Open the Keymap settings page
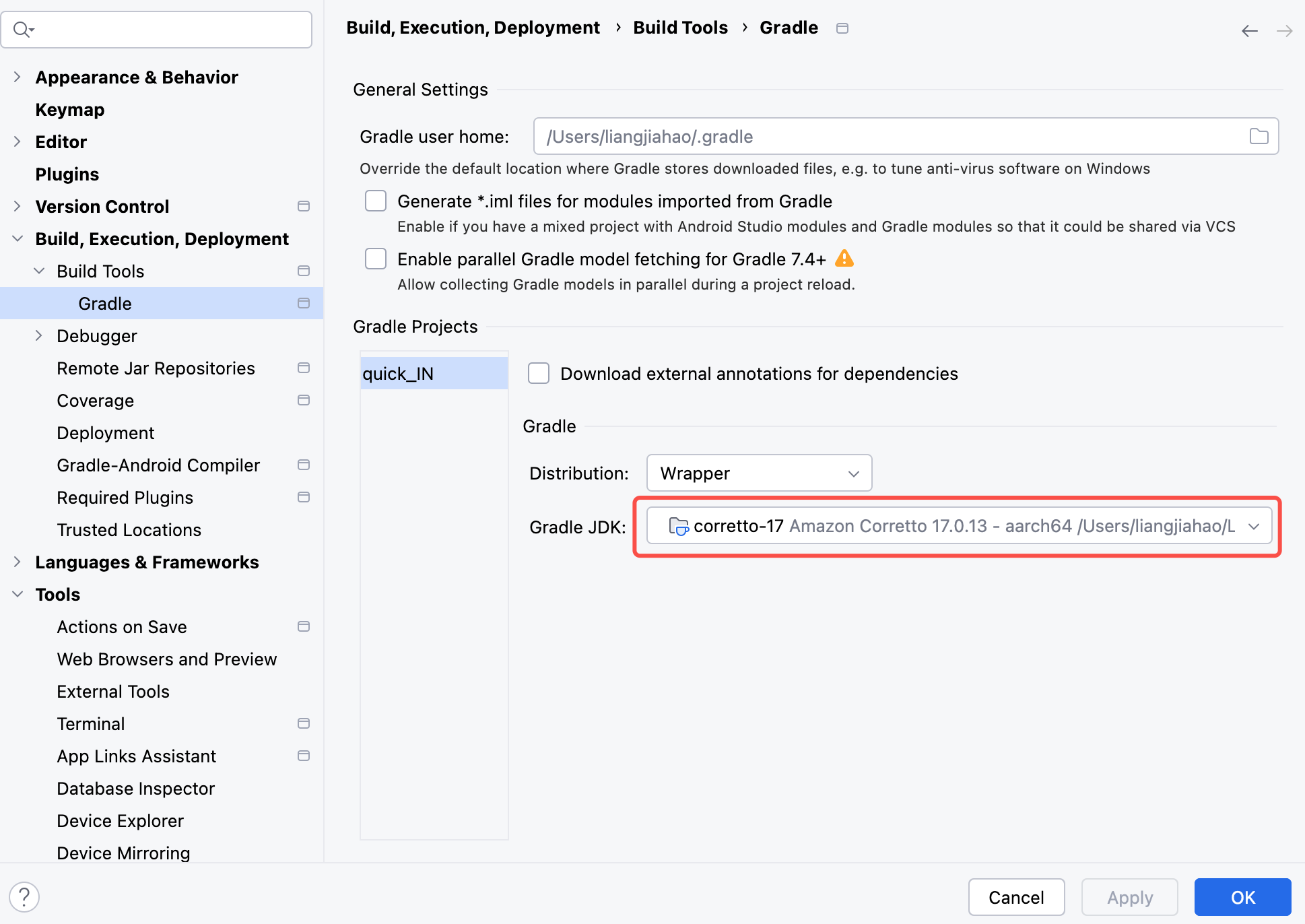Image resolution: width=1305 pixels, height=924 pixels. (x=70, y=109)
